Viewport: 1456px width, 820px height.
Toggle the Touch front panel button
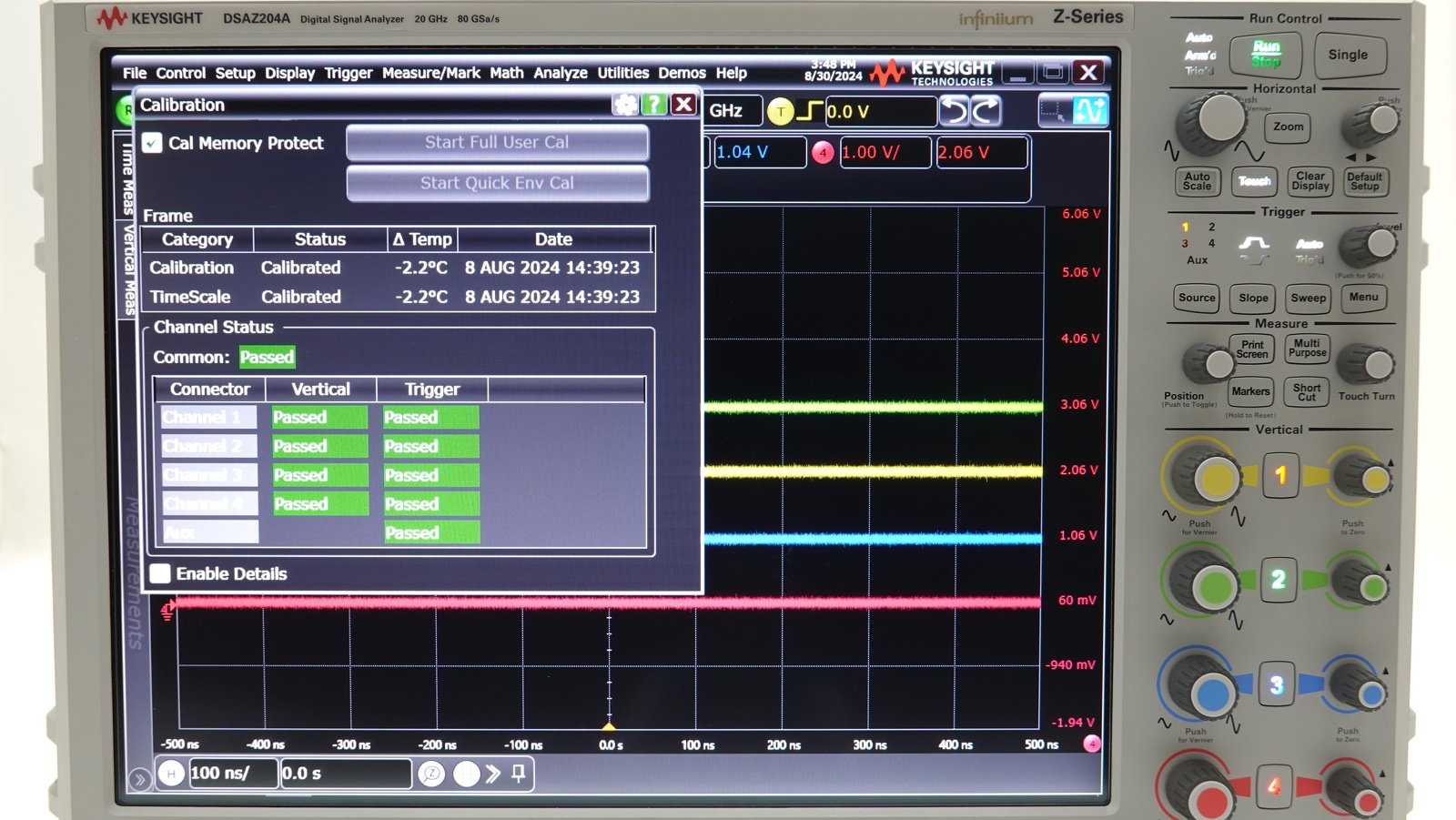coord(1254,181)
